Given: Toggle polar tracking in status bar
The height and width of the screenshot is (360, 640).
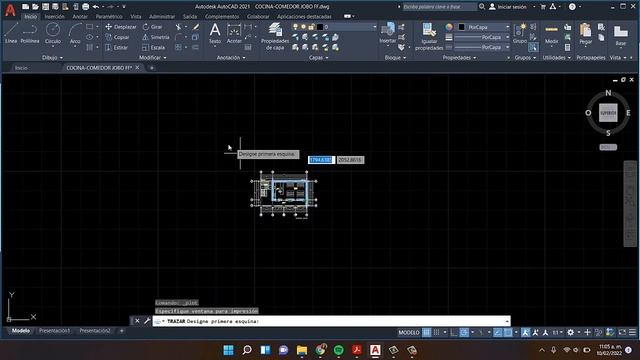Looking at the screenshot, I should (x=464, y=332).
